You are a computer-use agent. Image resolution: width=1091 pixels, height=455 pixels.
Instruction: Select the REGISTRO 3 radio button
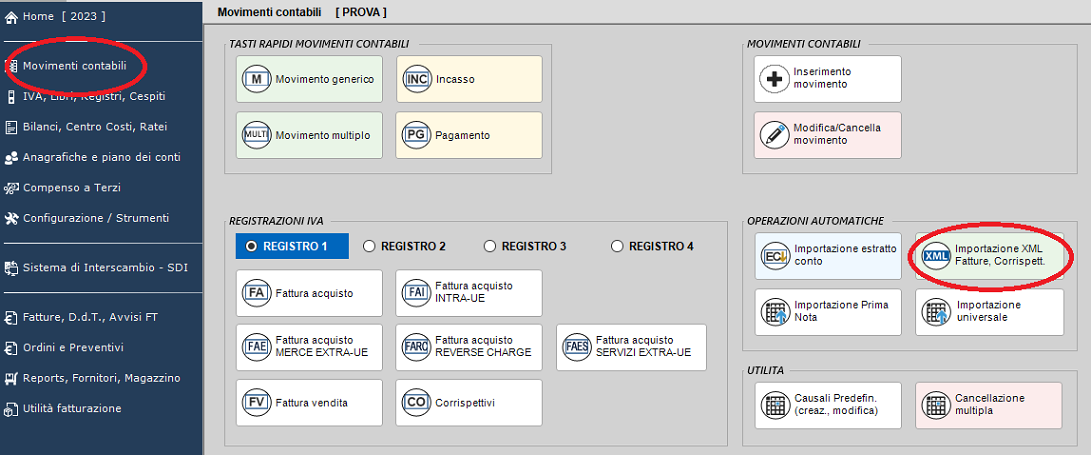click(490, 246)
